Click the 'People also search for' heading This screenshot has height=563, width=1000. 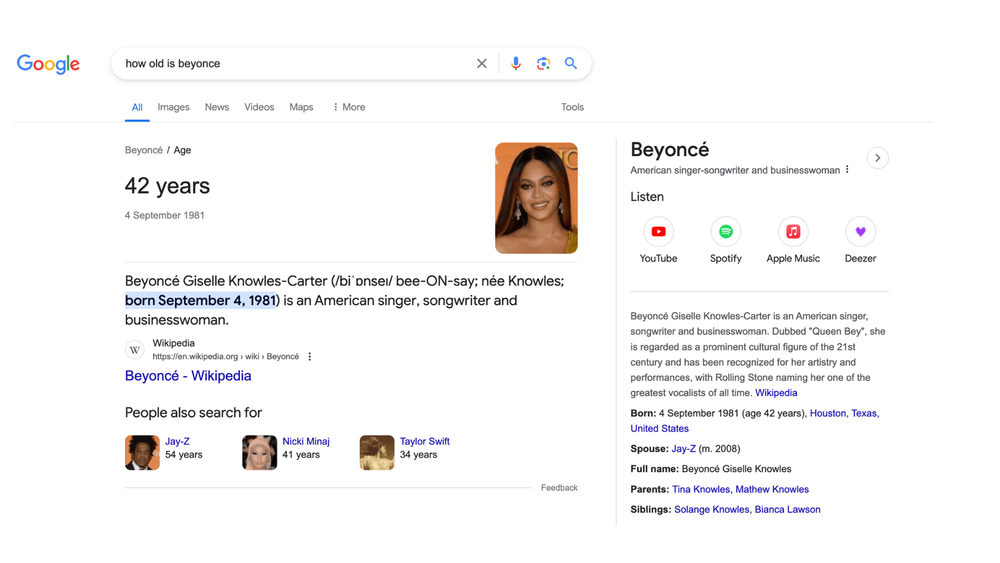pos(193,413)
